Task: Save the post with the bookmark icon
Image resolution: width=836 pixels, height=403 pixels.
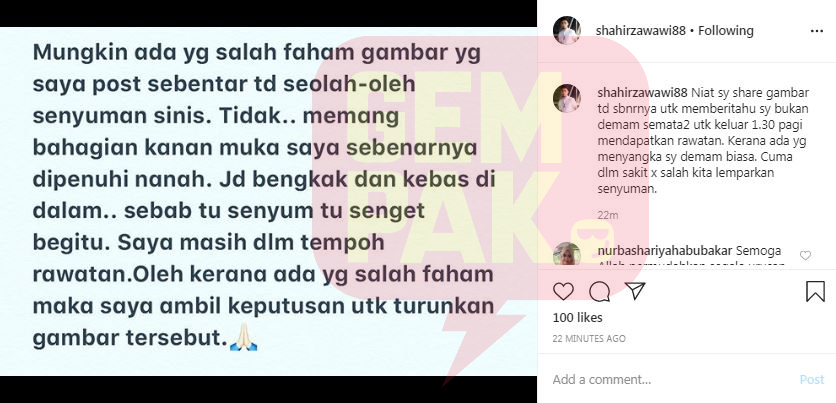Action: click(x=815, y=292)
